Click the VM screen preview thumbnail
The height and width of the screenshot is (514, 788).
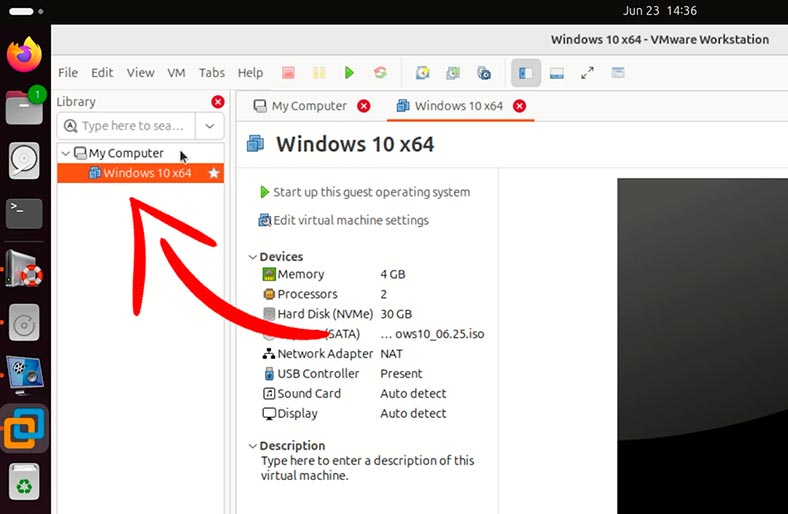(703, 346)
